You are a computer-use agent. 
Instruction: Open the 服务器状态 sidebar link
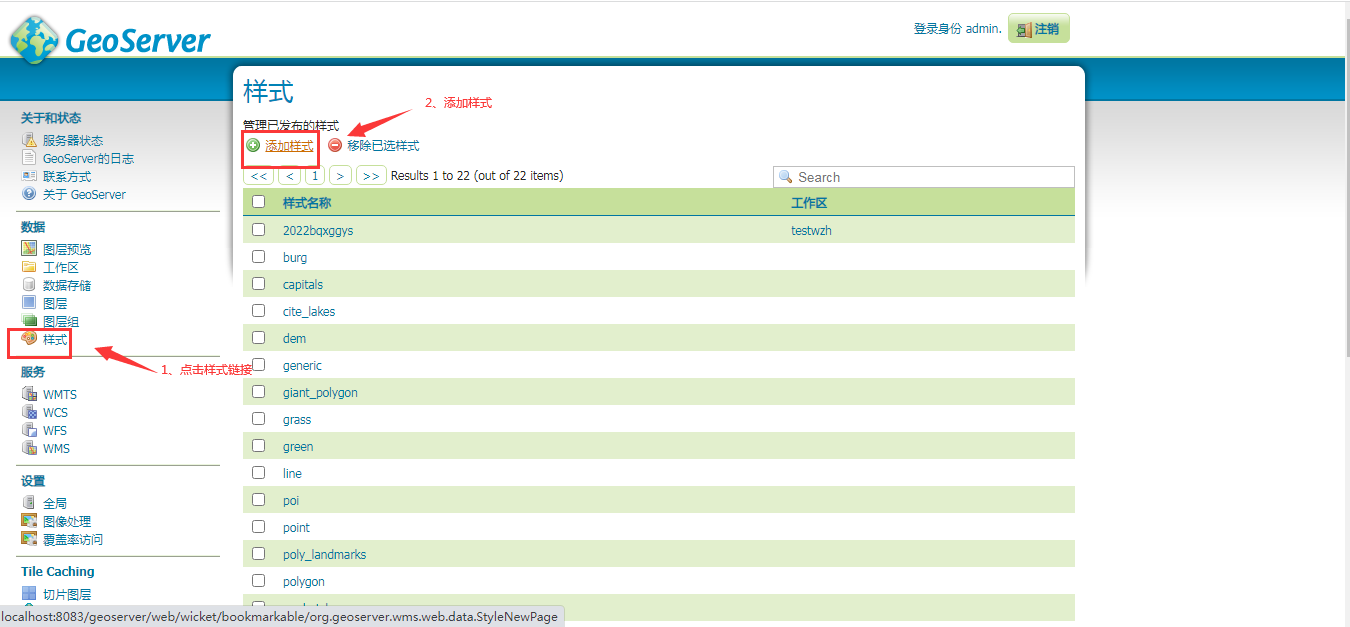click(x=73, y=141)
